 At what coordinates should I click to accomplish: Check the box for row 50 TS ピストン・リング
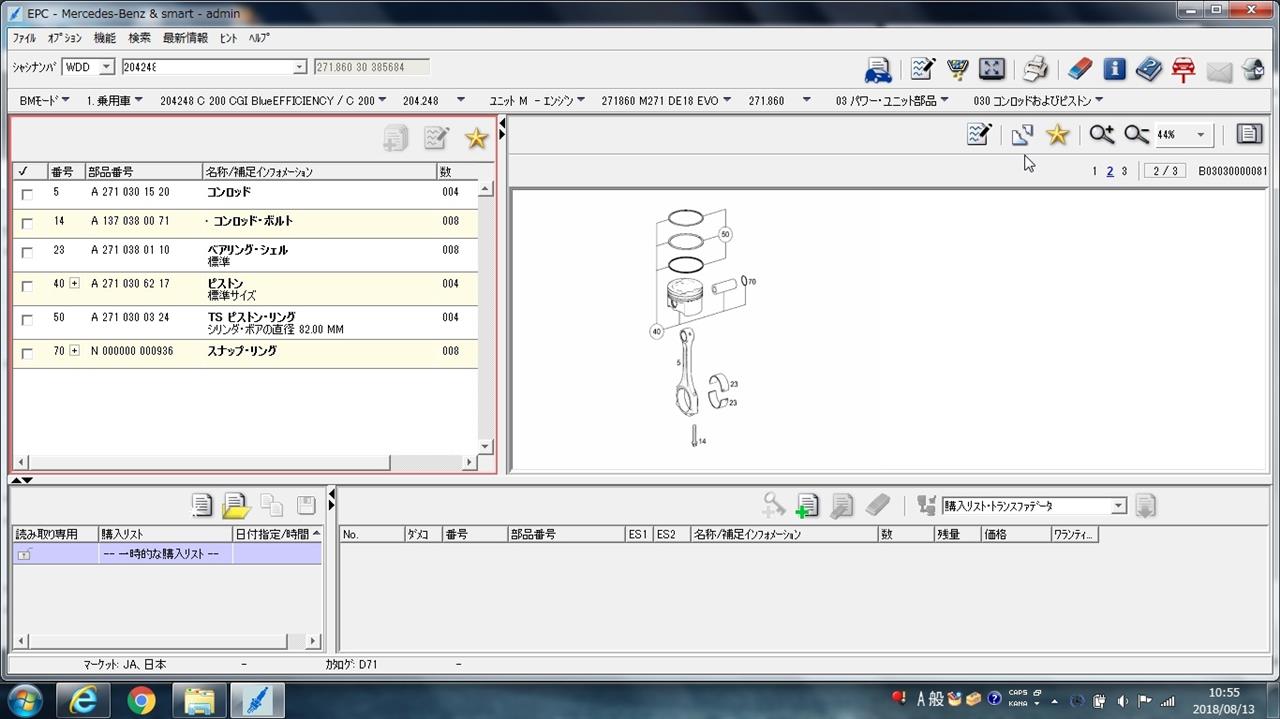pyautogui.click(x=27, y=320)
